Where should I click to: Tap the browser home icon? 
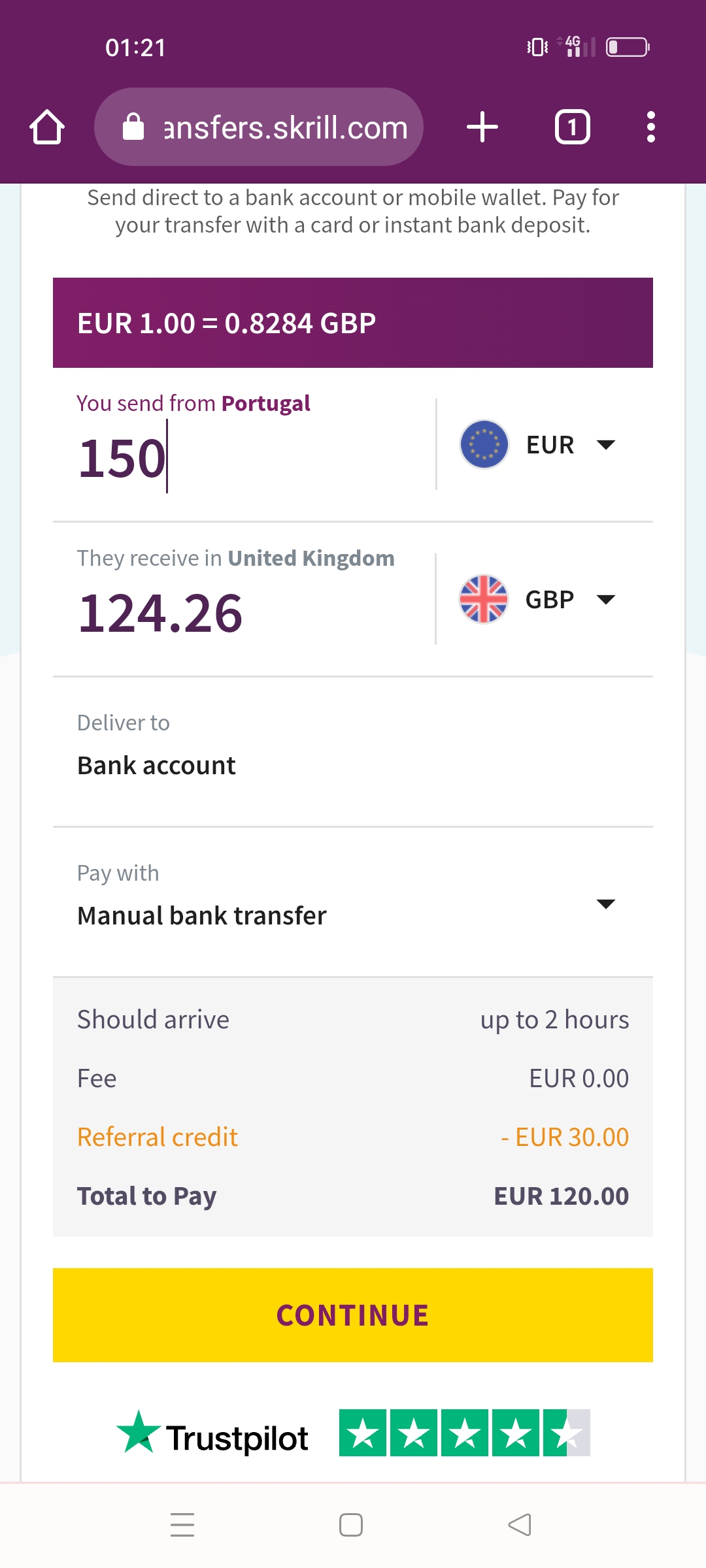pyautogui.click(x=47, y=127)
